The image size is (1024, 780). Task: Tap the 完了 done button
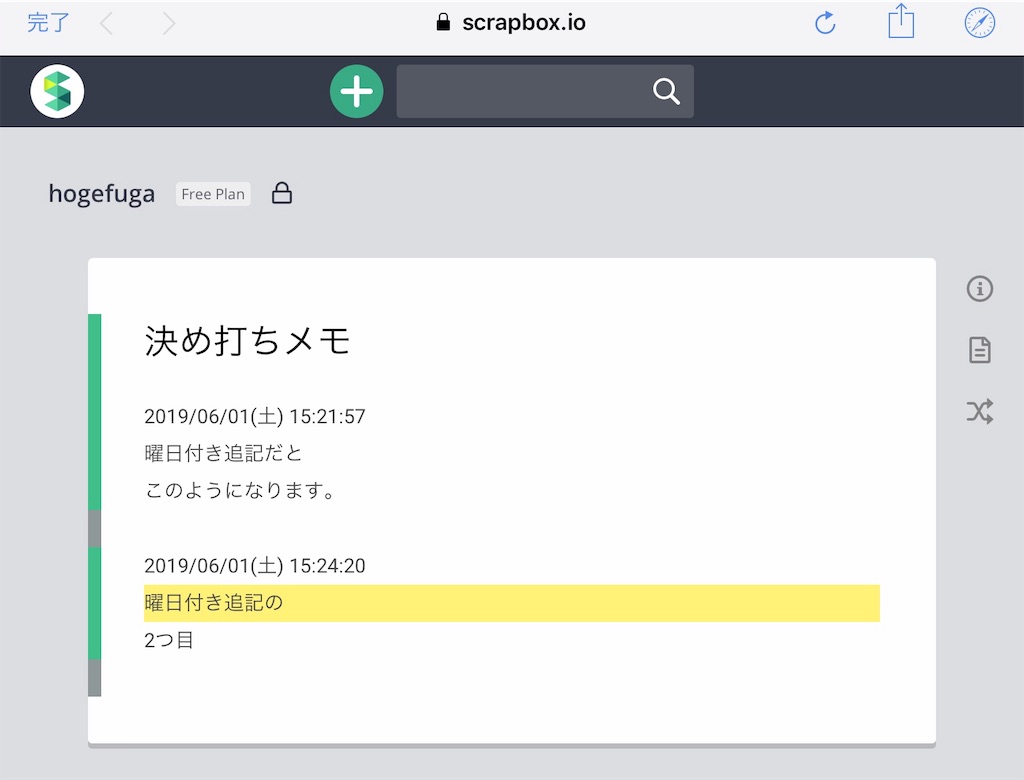point(48,23)
